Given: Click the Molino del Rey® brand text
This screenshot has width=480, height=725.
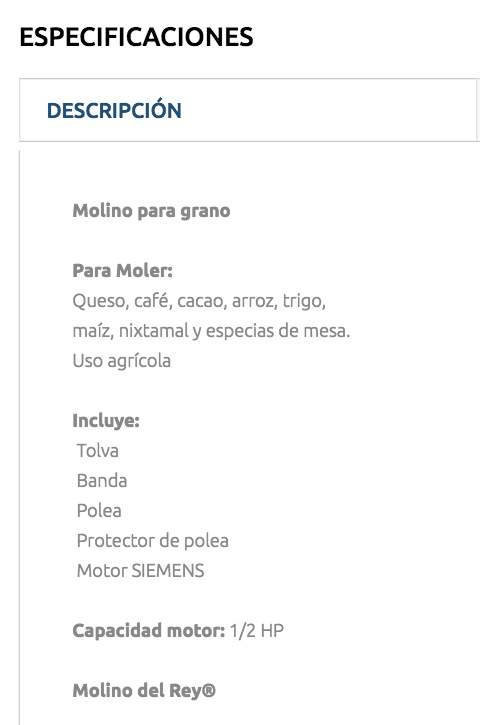Looking at the screenshot, I should point(144,691).
